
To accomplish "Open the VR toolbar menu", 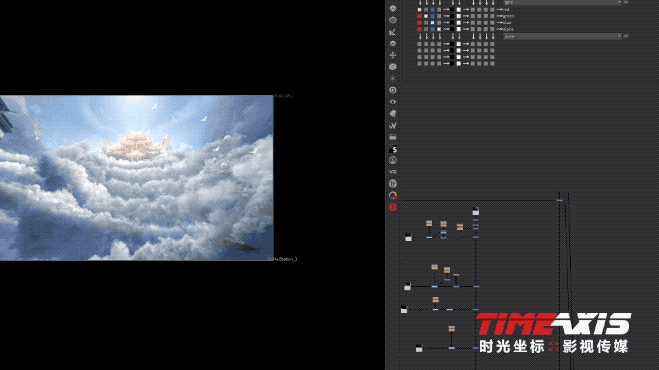I will (393, 172).
